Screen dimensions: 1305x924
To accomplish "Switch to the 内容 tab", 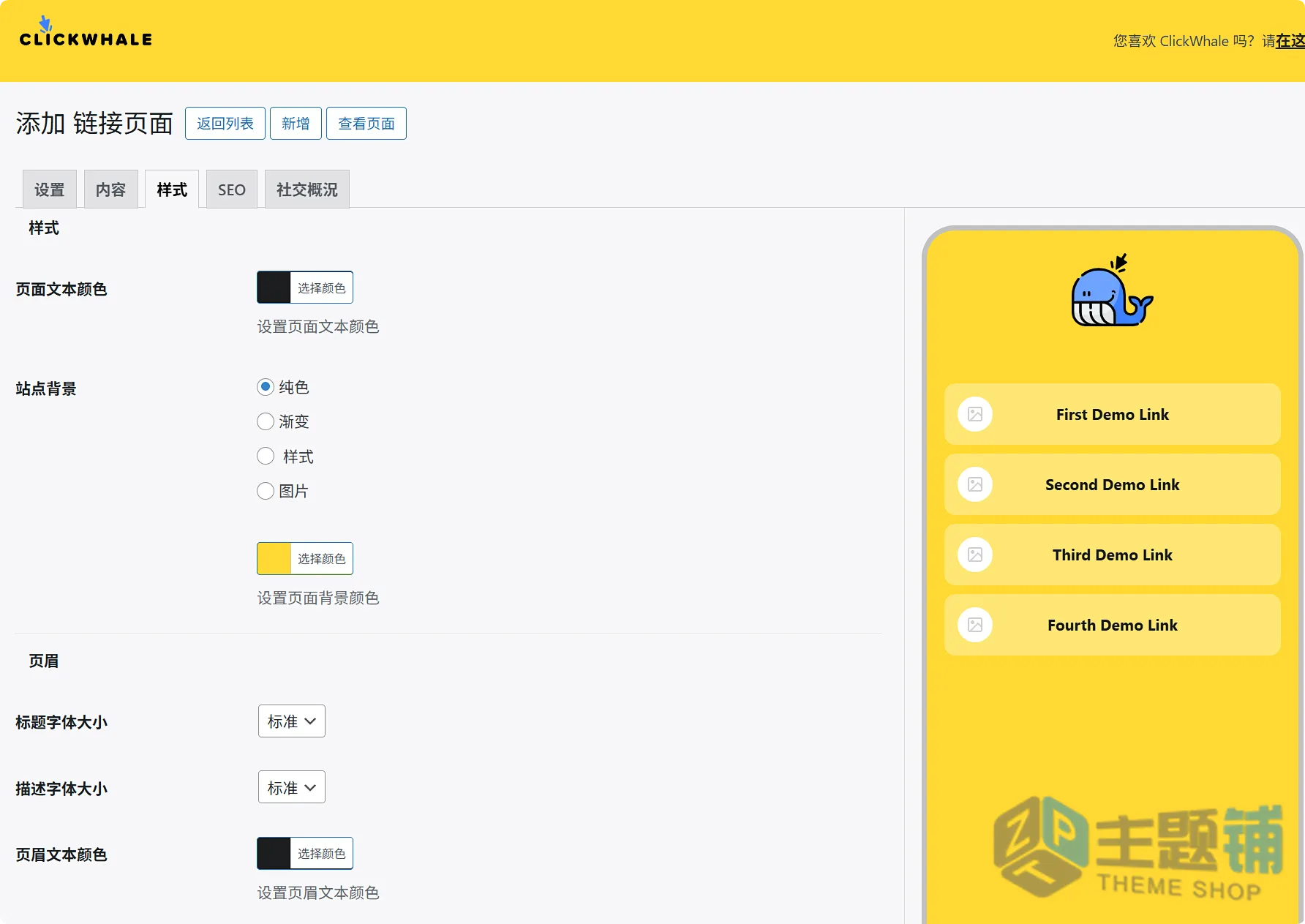I will [111, 189].
